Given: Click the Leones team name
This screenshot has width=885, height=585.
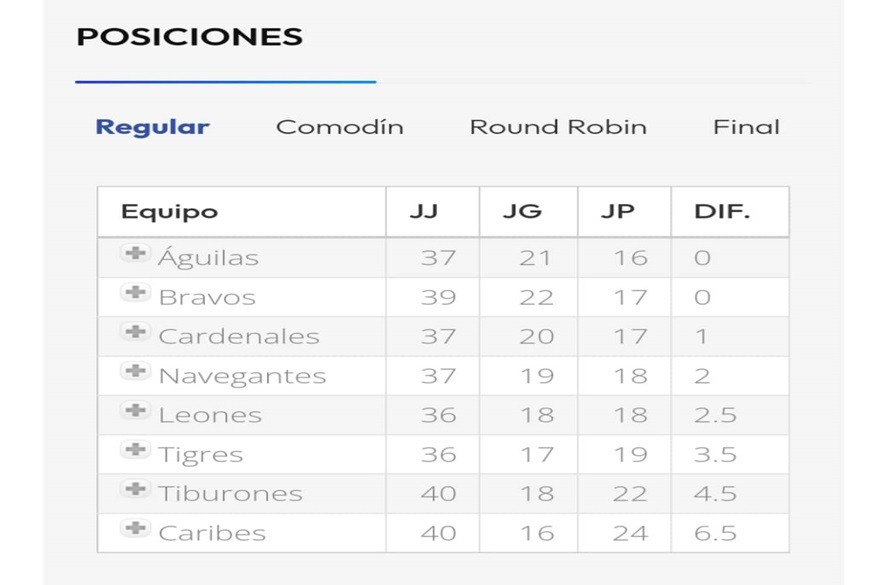Looking at the screenshot, I should point(210,415).
